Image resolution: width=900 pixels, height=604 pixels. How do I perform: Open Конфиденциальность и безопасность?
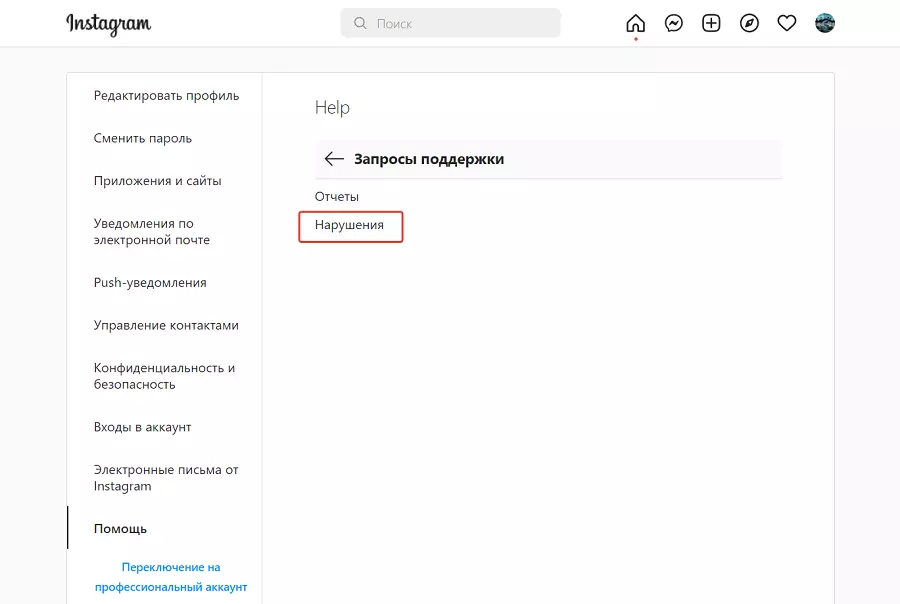click(x=164, y=376)
